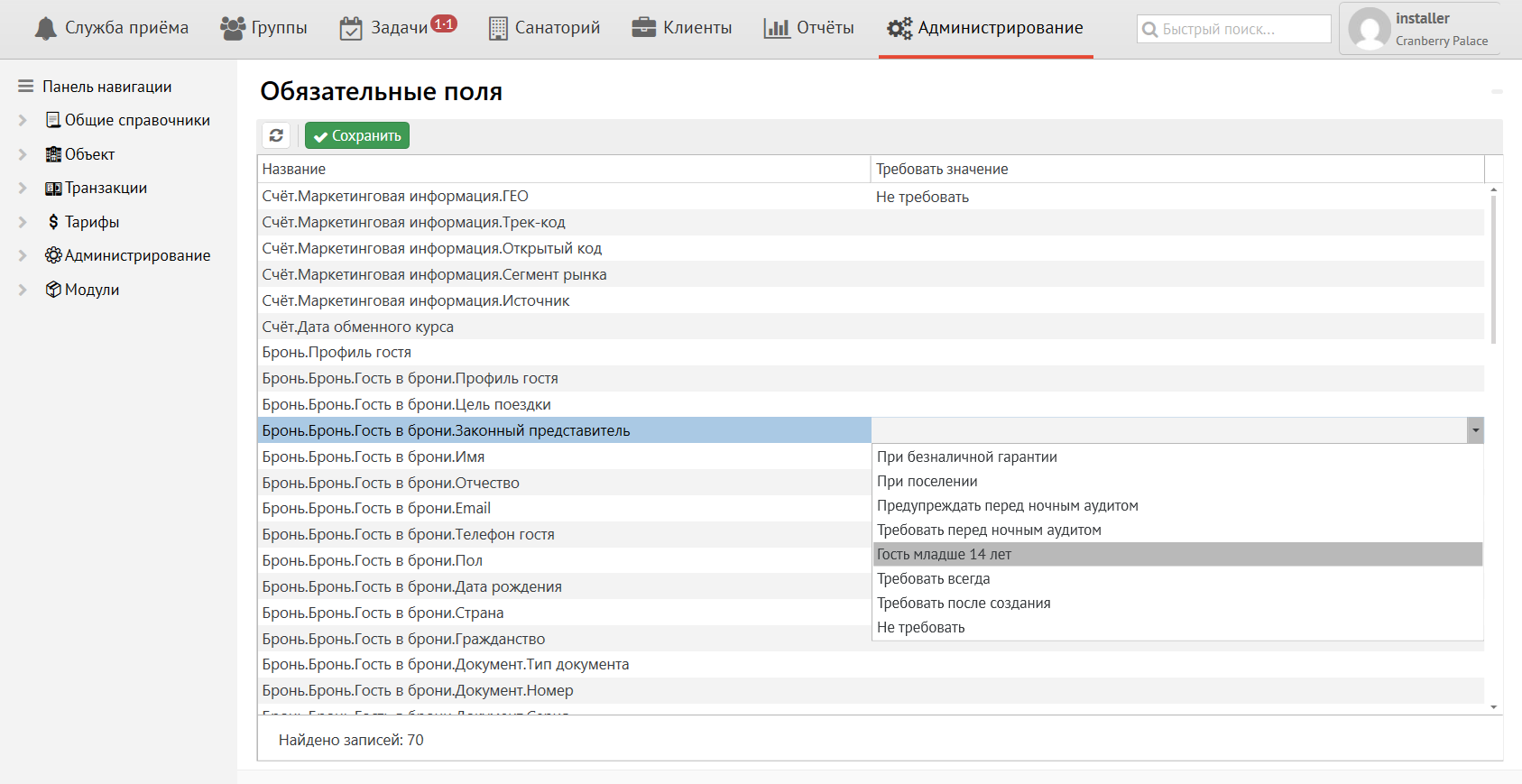Select the top Администрирование tab
This screenshot has height=784, width=1522.
point(985,28)
